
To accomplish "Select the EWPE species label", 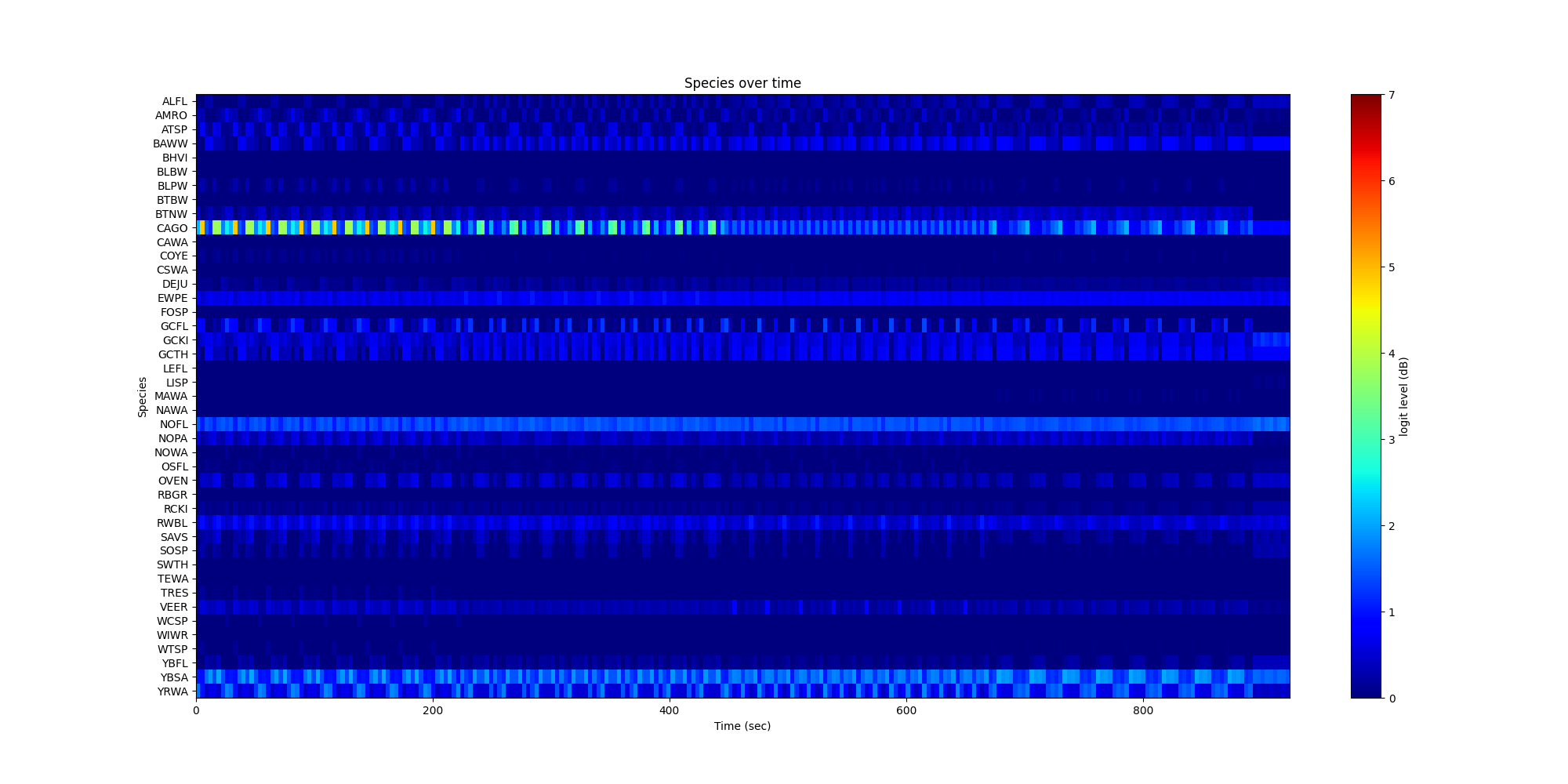I will [172, 298].
